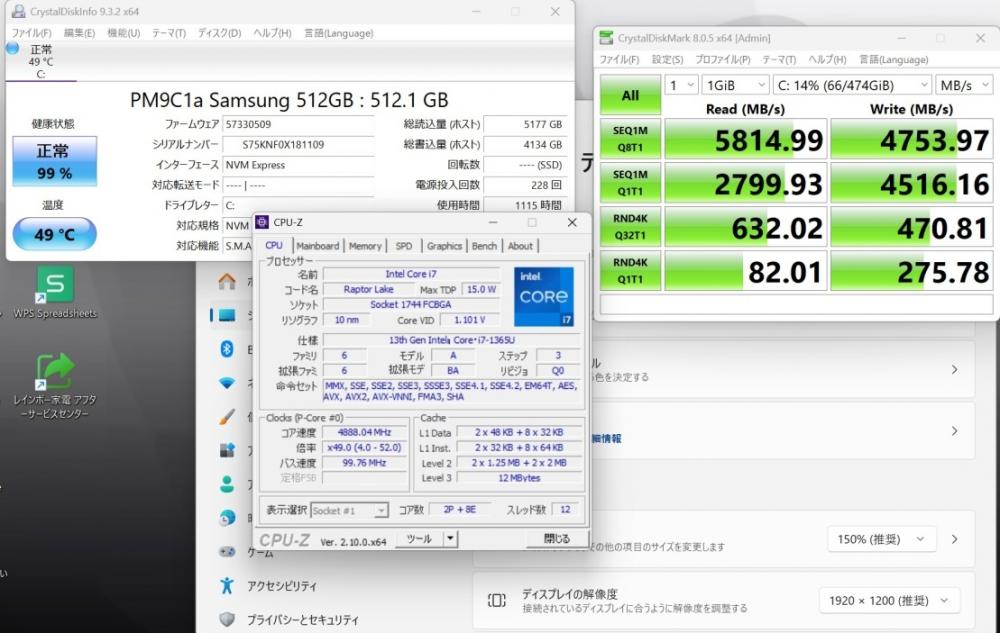The height and width of the screenshot is (633, 1000).
Task: Open the C: 14% drive selection dropdown
Action: pos(852,85)
